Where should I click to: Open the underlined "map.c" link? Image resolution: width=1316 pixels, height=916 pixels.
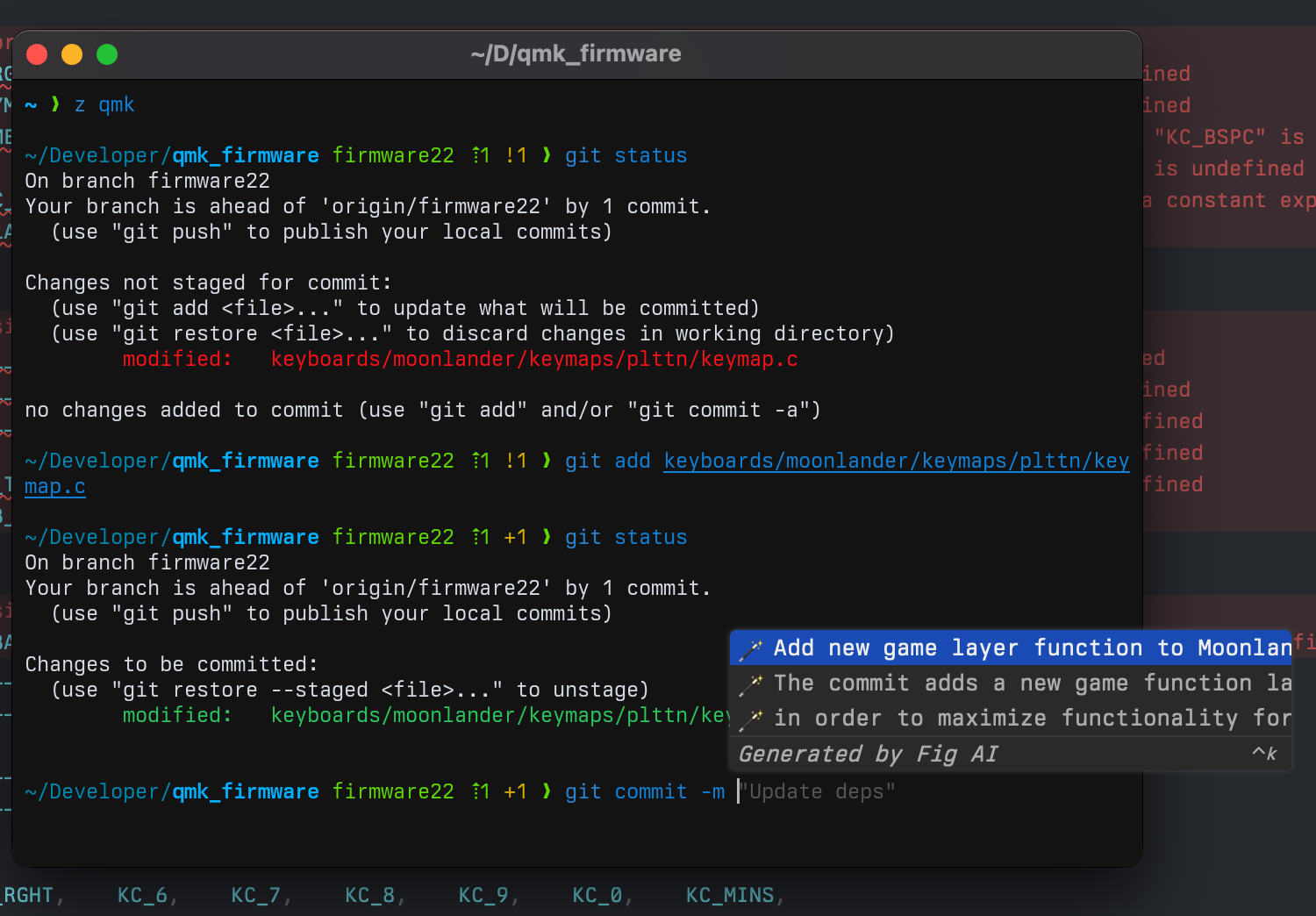(54, 487)
